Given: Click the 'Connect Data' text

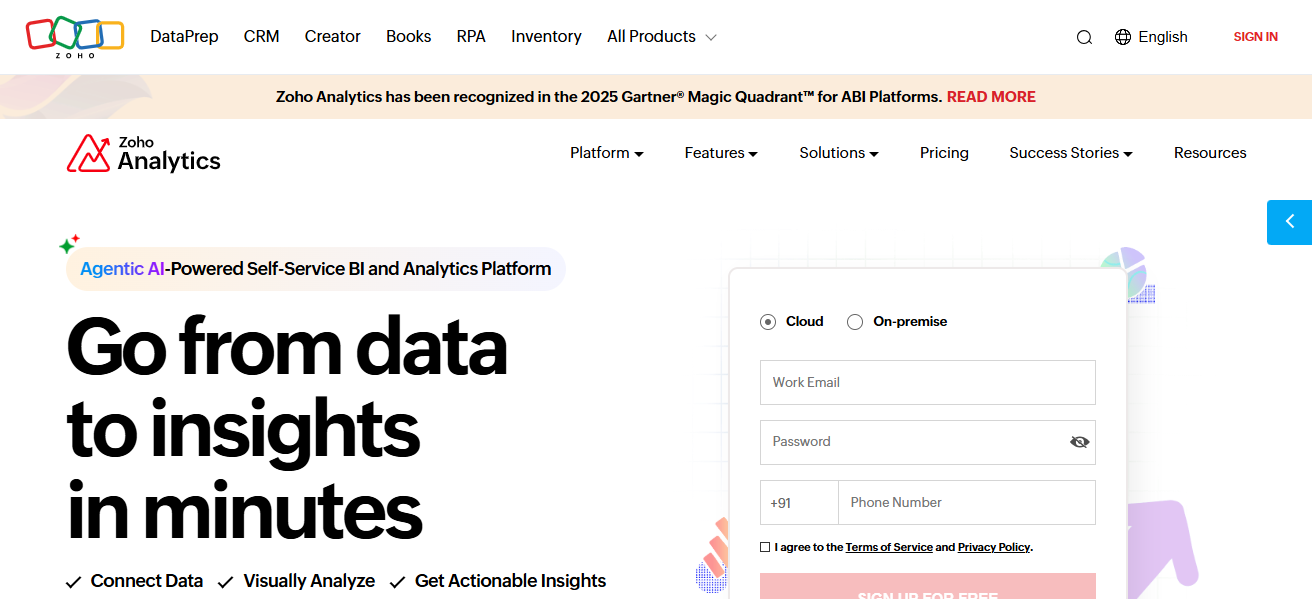Looking at the screenshot, I should pyautogui.click(x=147, y=581).
